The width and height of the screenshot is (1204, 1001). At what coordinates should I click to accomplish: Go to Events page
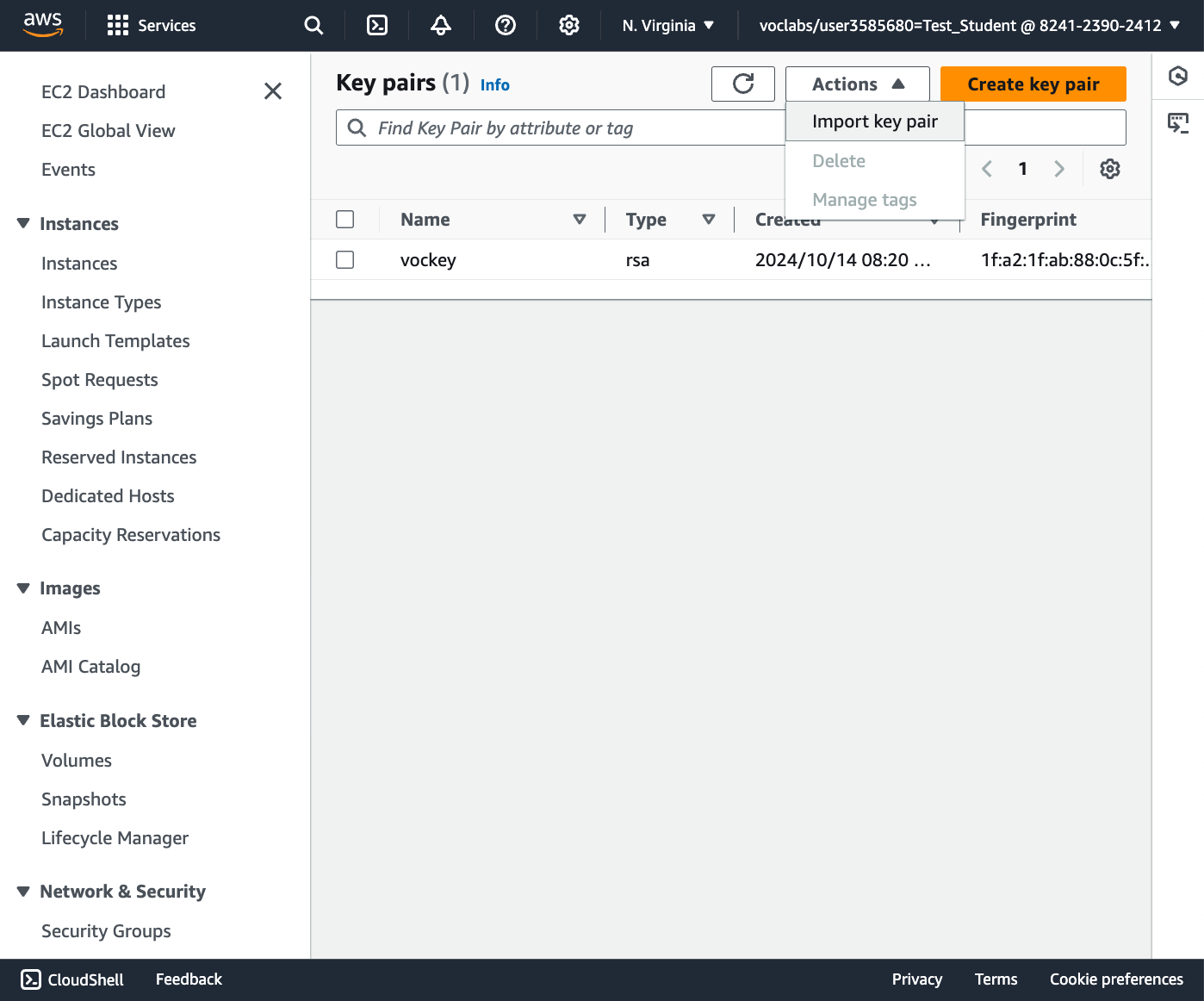click(68, 170)
